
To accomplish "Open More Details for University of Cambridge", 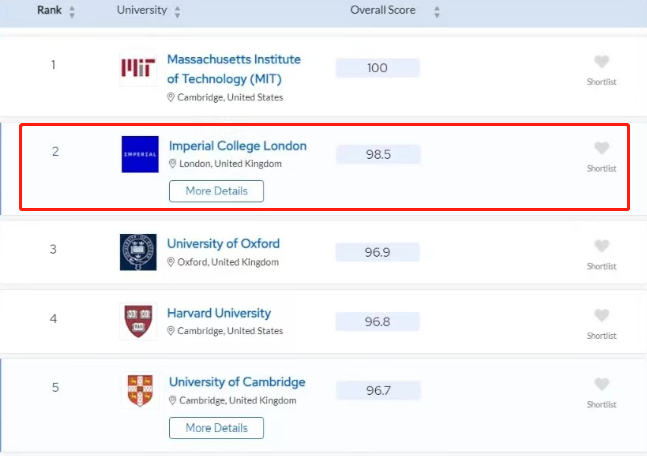I will coord(216,428).
